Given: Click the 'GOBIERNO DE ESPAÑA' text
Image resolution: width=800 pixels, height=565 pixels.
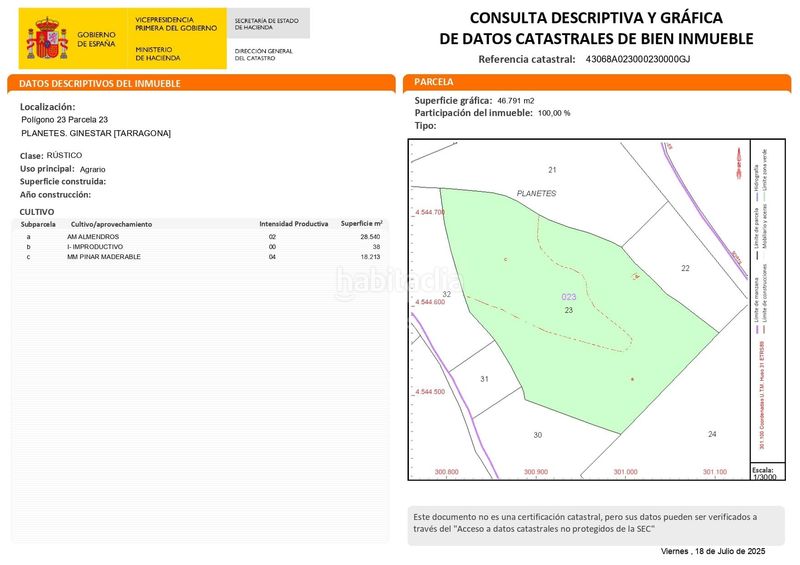Looking at the screenshot, I should (x=96, y=39).
